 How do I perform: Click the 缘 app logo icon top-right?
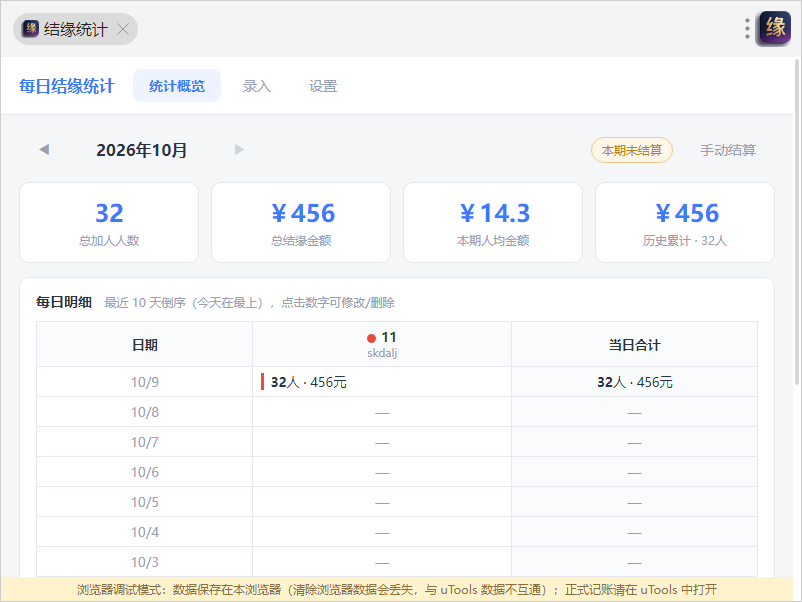point(775,28)
